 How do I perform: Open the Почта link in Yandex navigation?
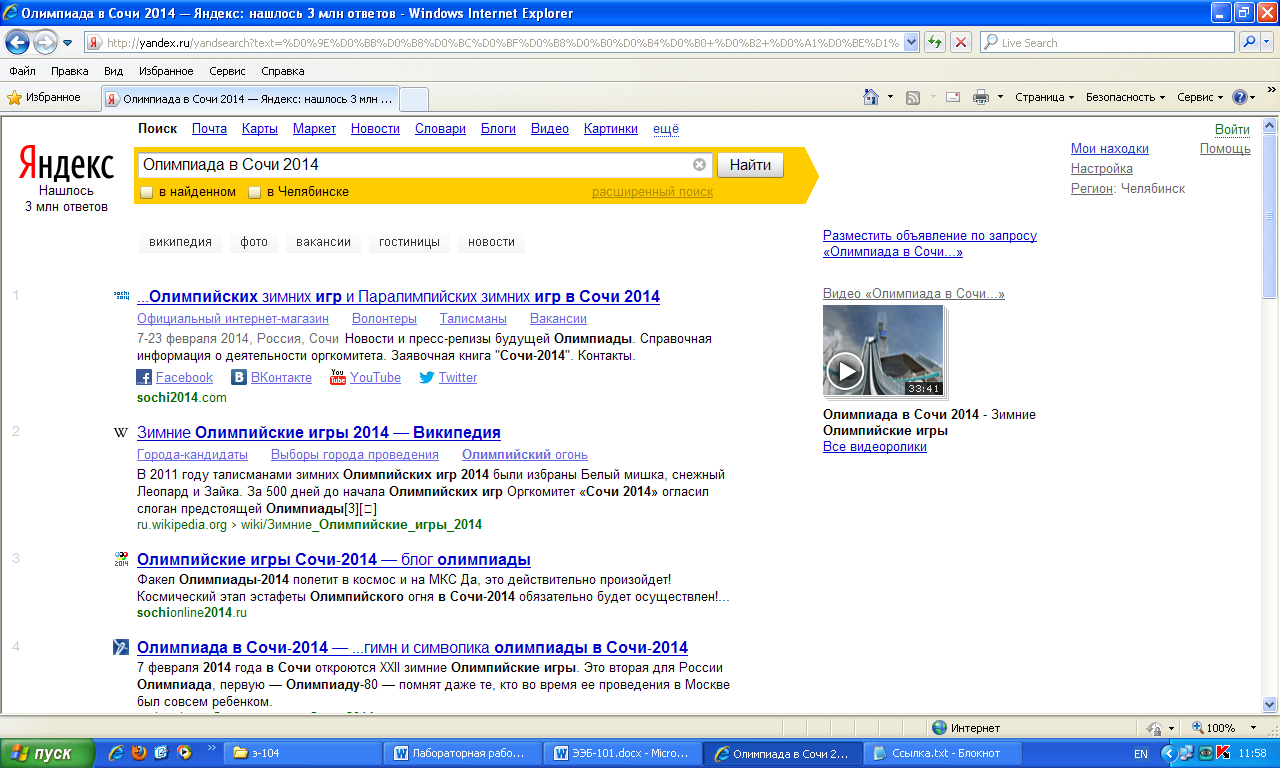pos(209,128)
